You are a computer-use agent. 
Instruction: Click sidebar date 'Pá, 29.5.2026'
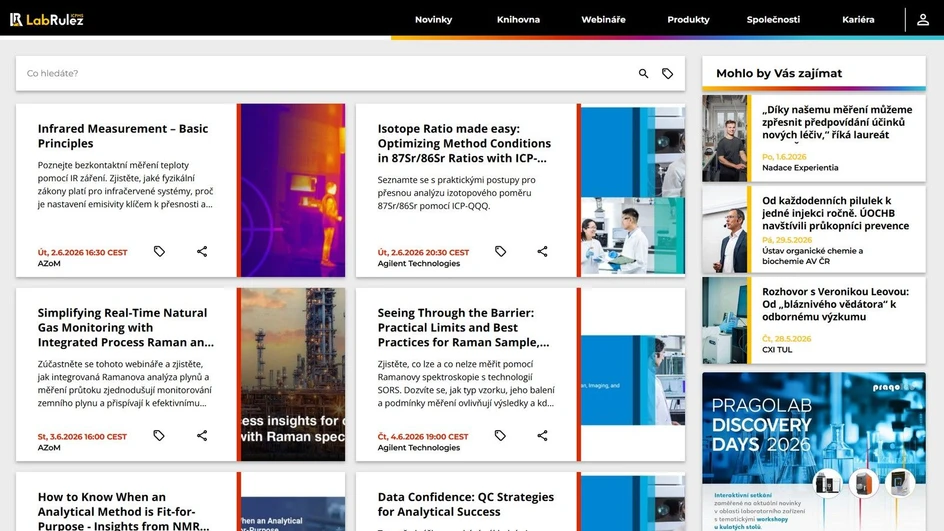pos(786,240)
